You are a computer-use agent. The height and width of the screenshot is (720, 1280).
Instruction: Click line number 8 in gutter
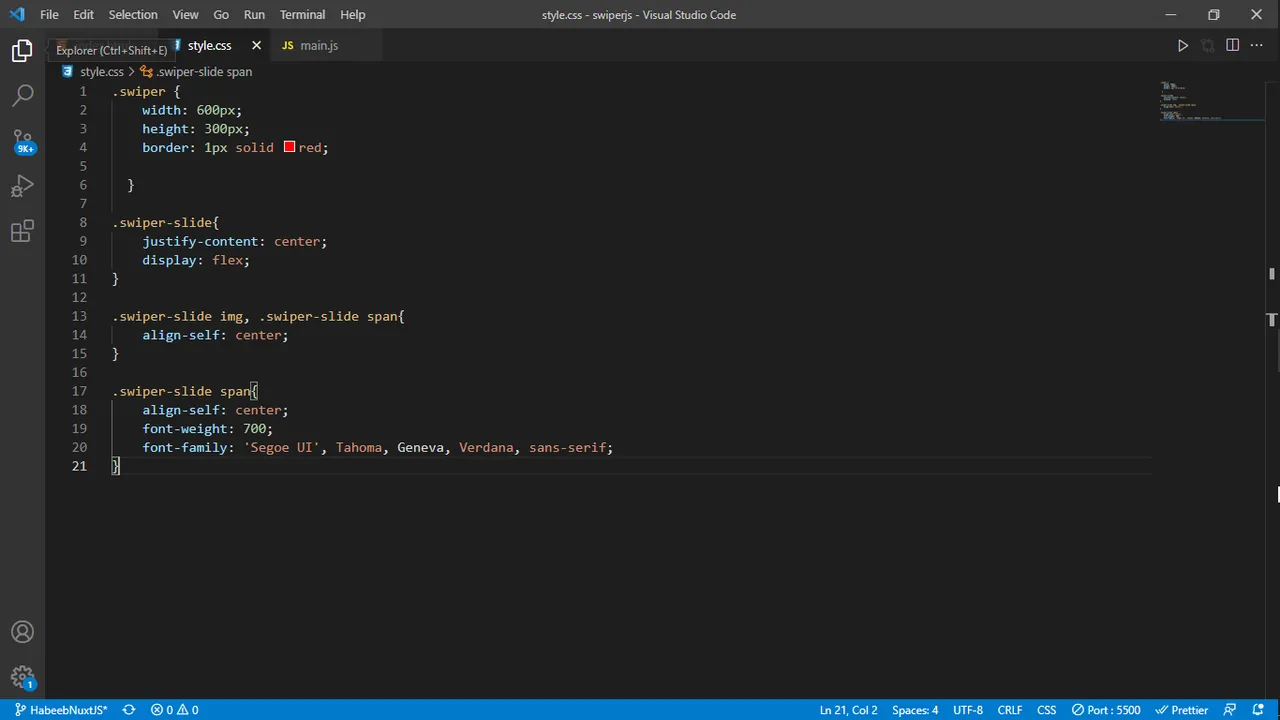(x=83, y=222)
